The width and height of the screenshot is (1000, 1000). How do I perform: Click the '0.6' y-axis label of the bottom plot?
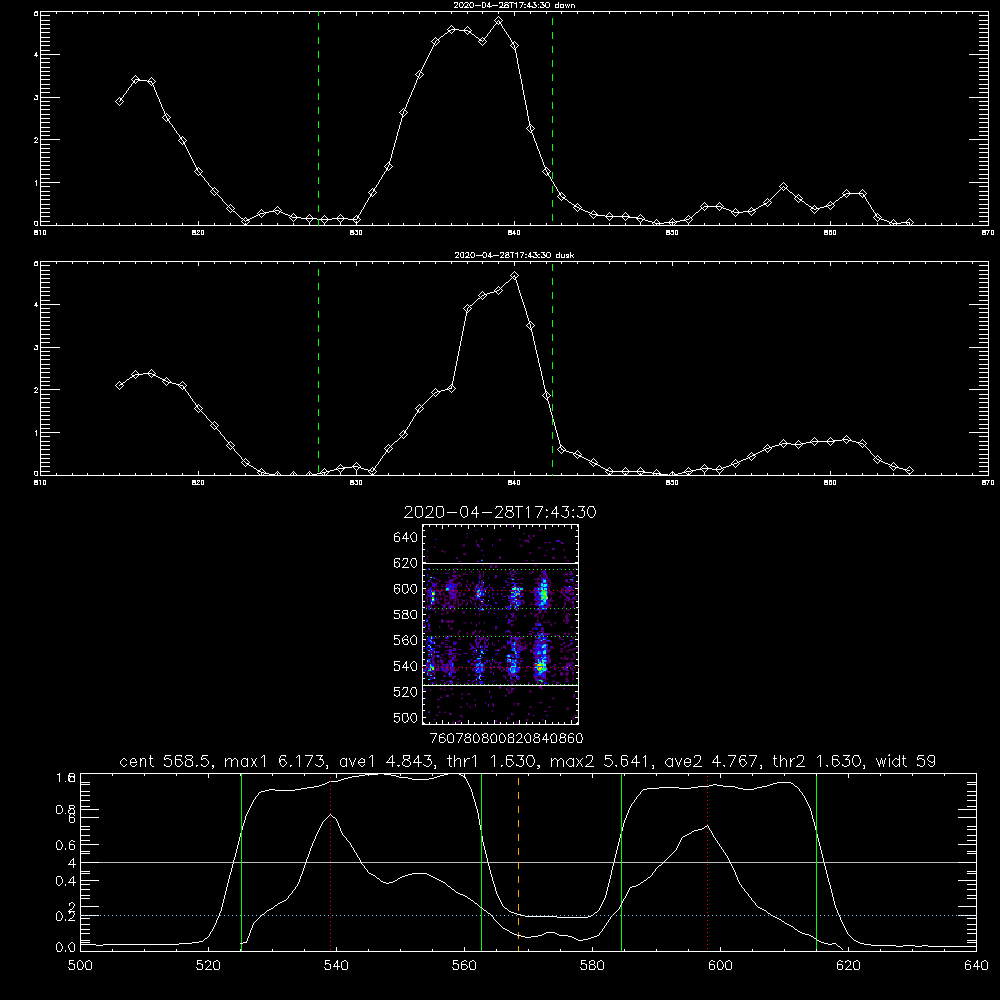66,845
